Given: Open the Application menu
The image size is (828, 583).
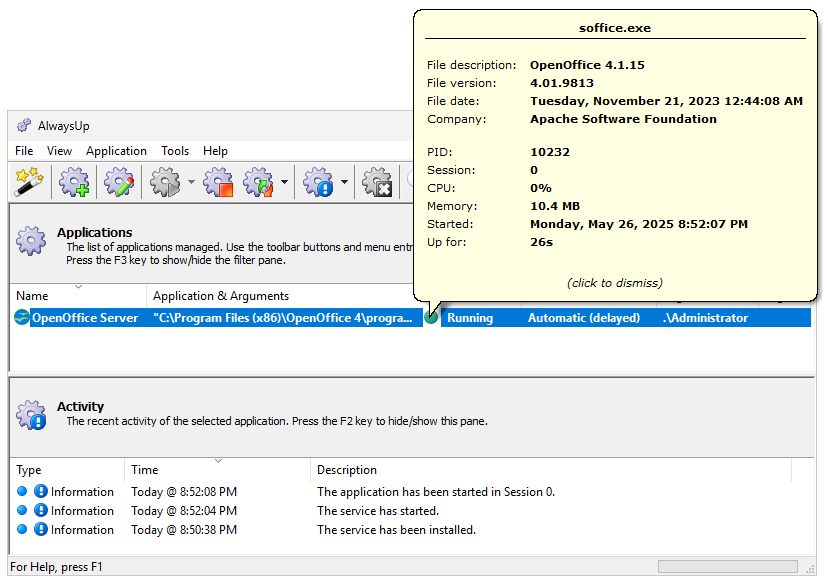Looking at the screenshot, I should 116,151.
